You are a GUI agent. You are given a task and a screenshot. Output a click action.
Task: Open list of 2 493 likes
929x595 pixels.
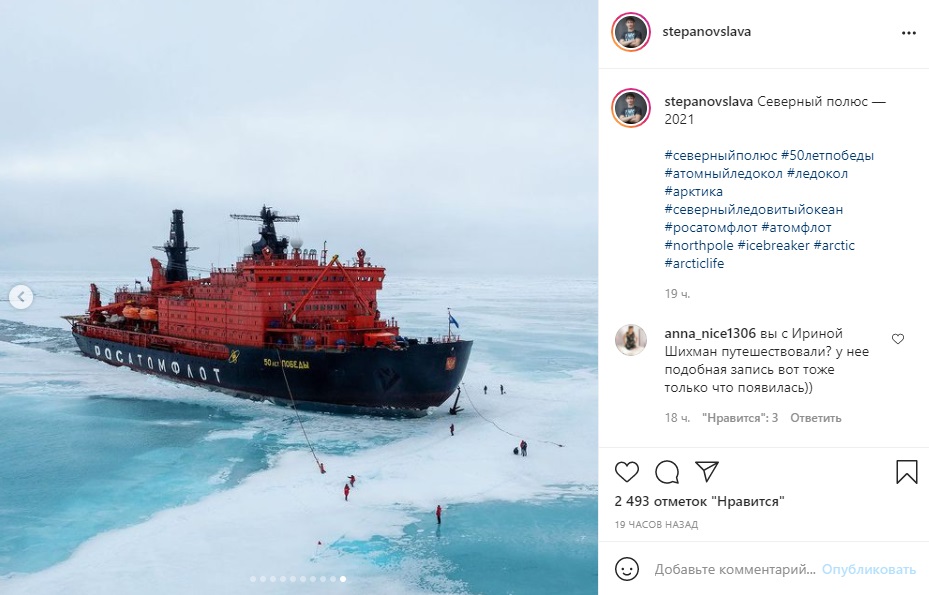[700, 501]
